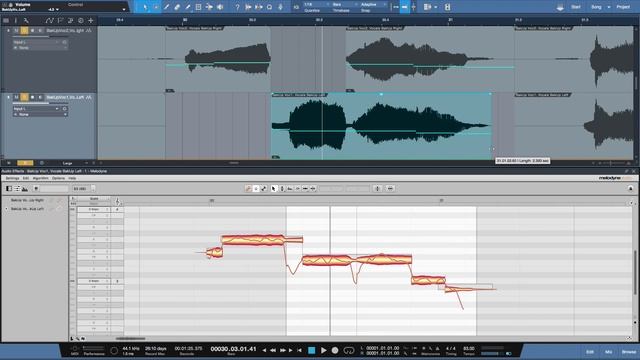Open Melodyne Edit menu
Screen dimensions: 640x360
[x=26, y=178]
